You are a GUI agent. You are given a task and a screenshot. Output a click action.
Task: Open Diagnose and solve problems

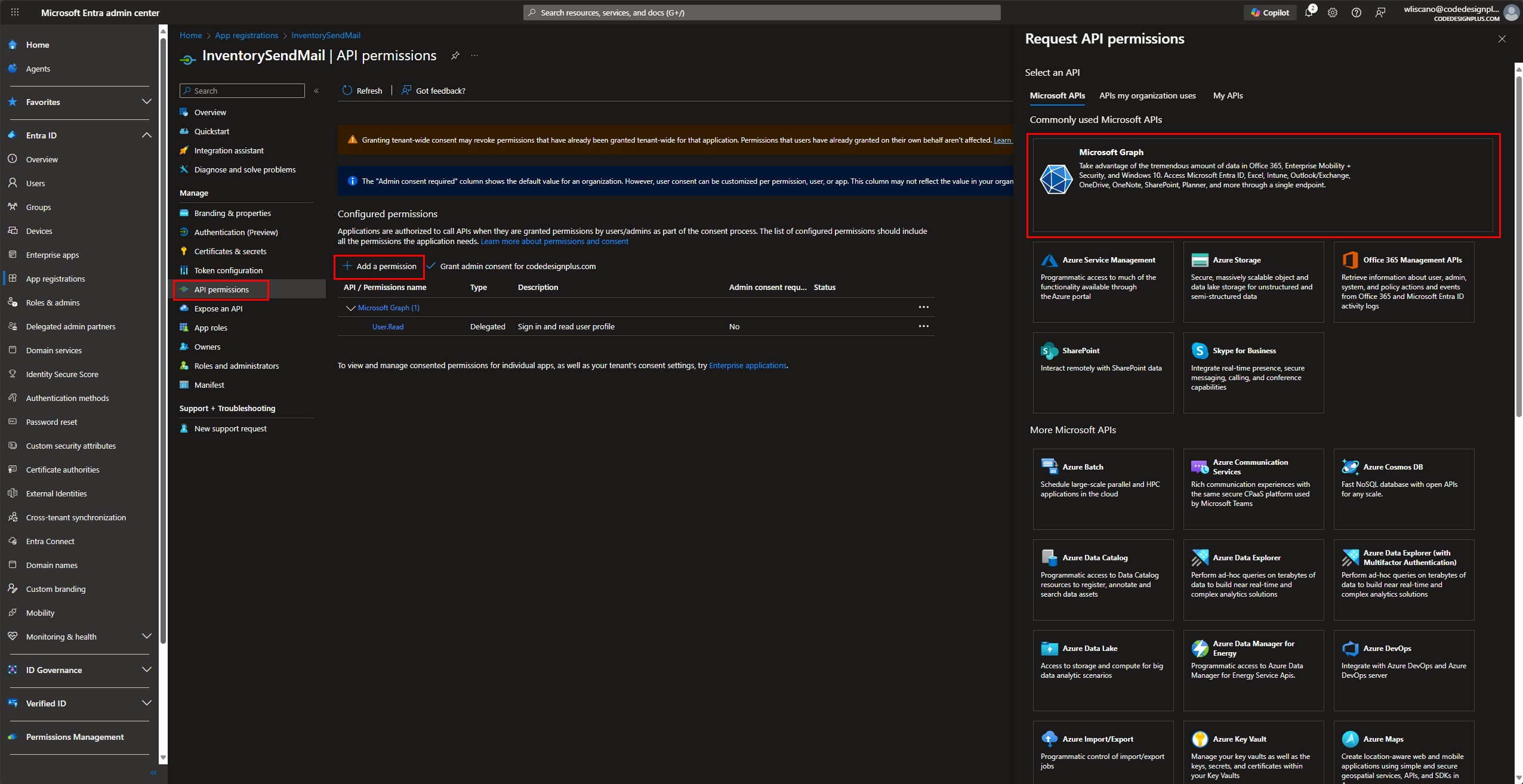245,169
